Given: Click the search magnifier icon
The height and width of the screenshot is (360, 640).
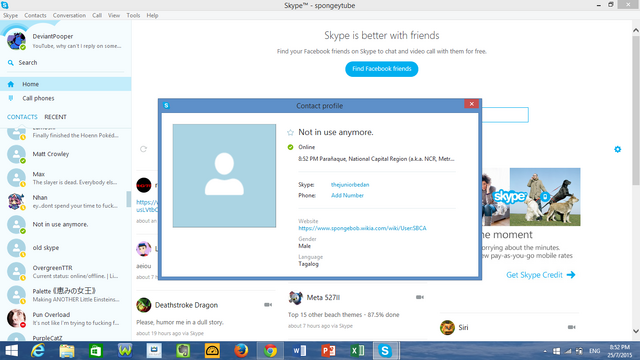Looking at the screenshot, I should pos(11,63).
